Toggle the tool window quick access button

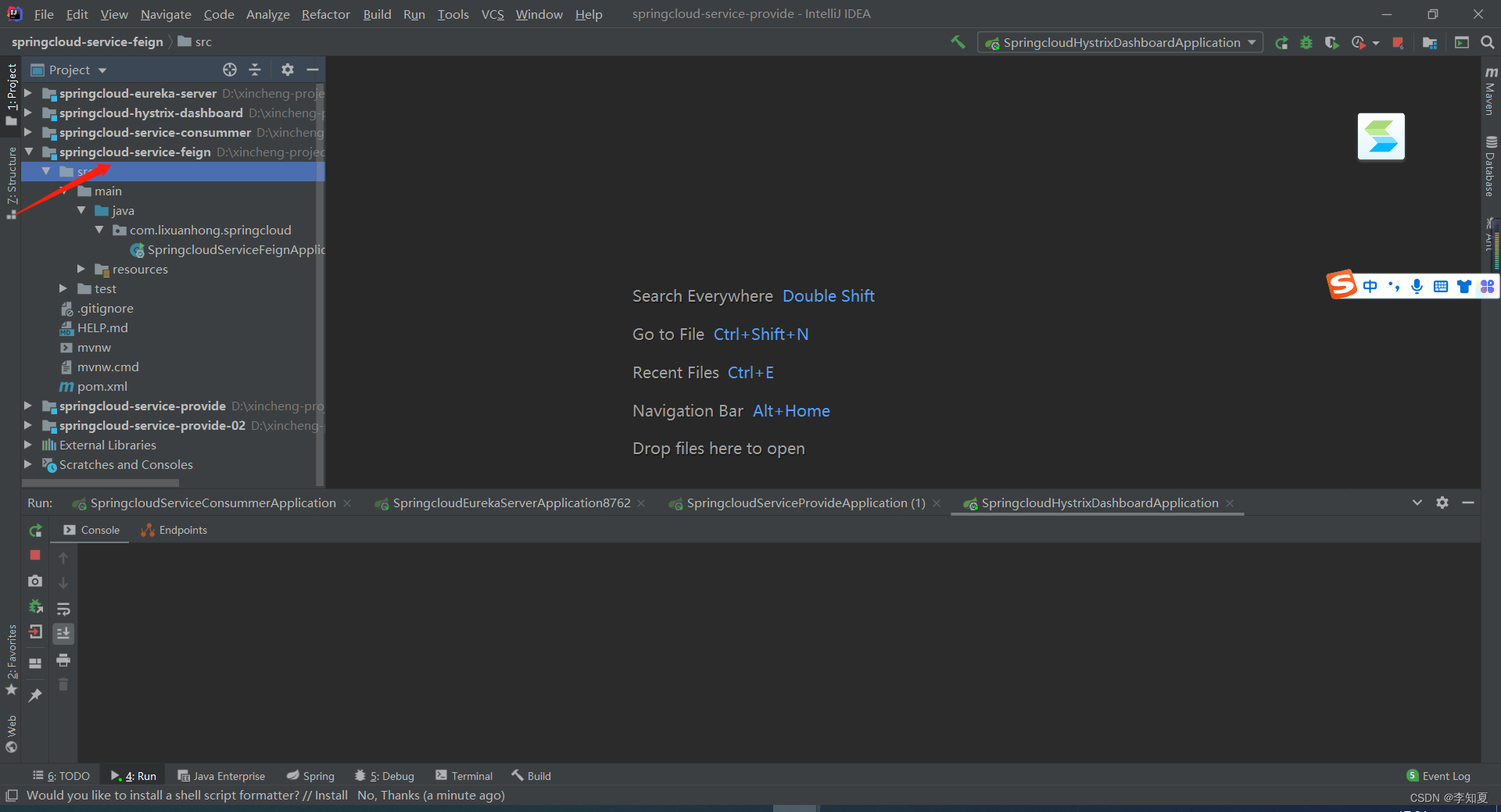(x=11, y=796)
